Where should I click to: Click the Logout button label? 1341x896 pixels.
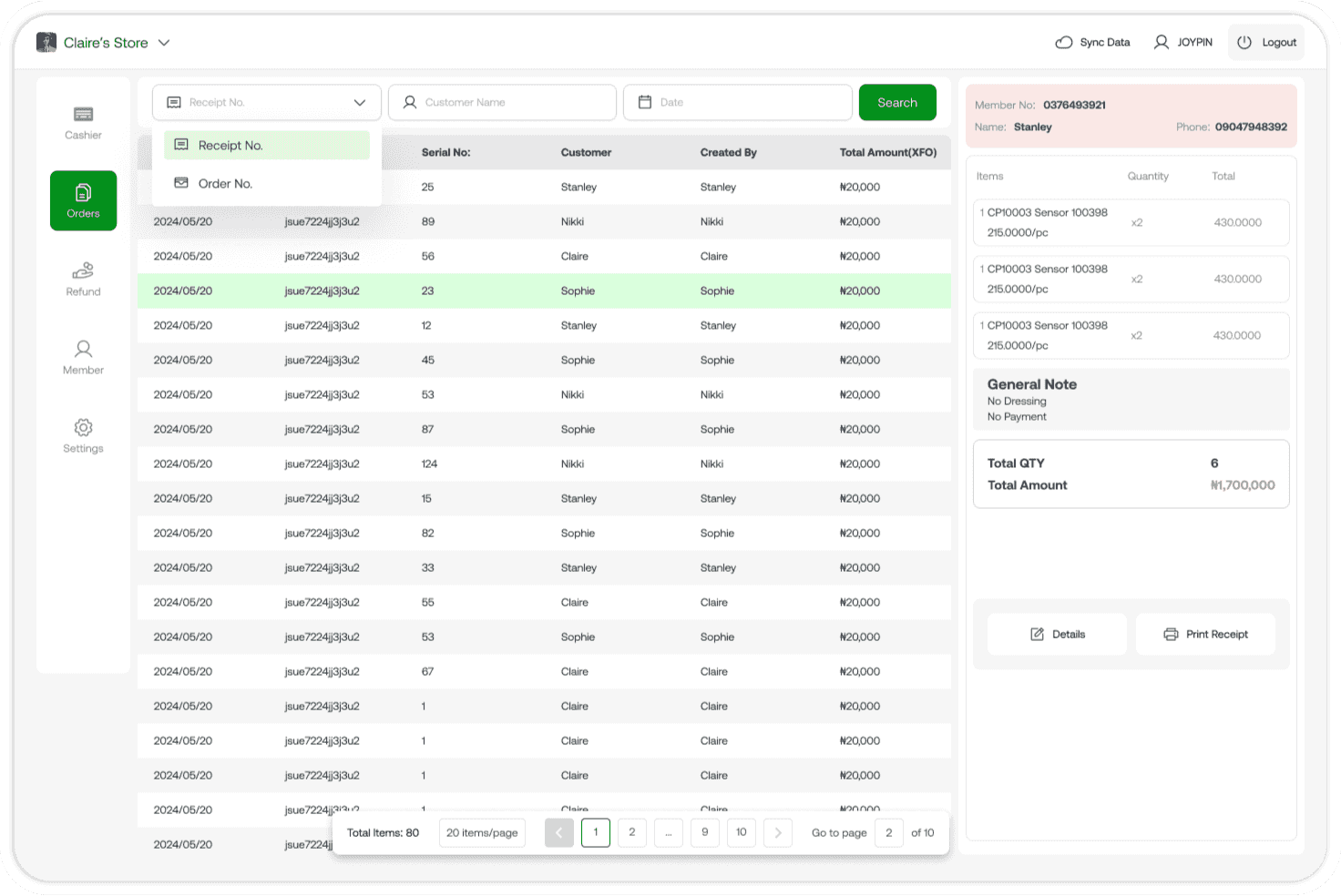pos(1279,42)
